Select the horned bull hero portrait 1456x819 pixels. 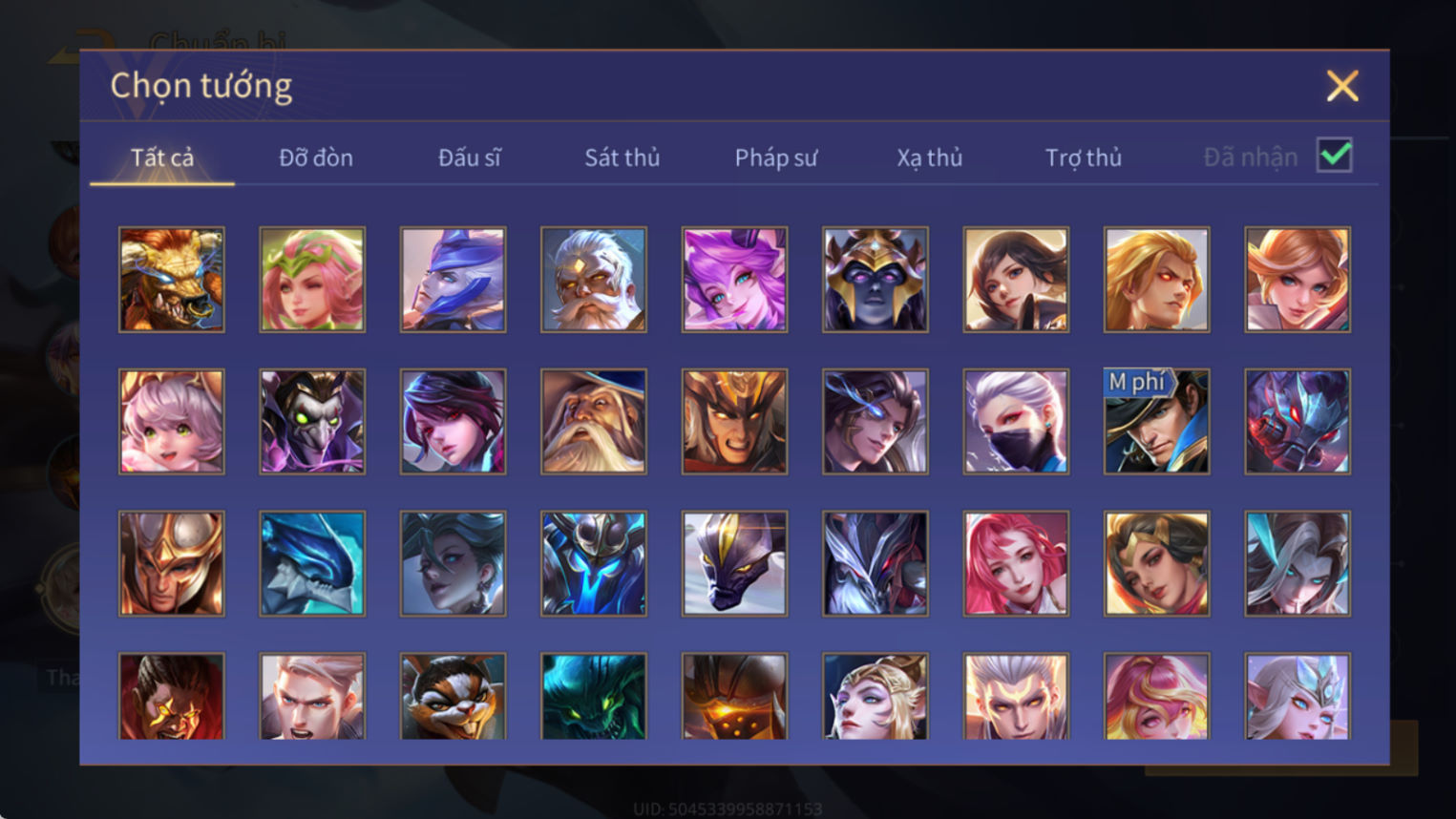172,280
